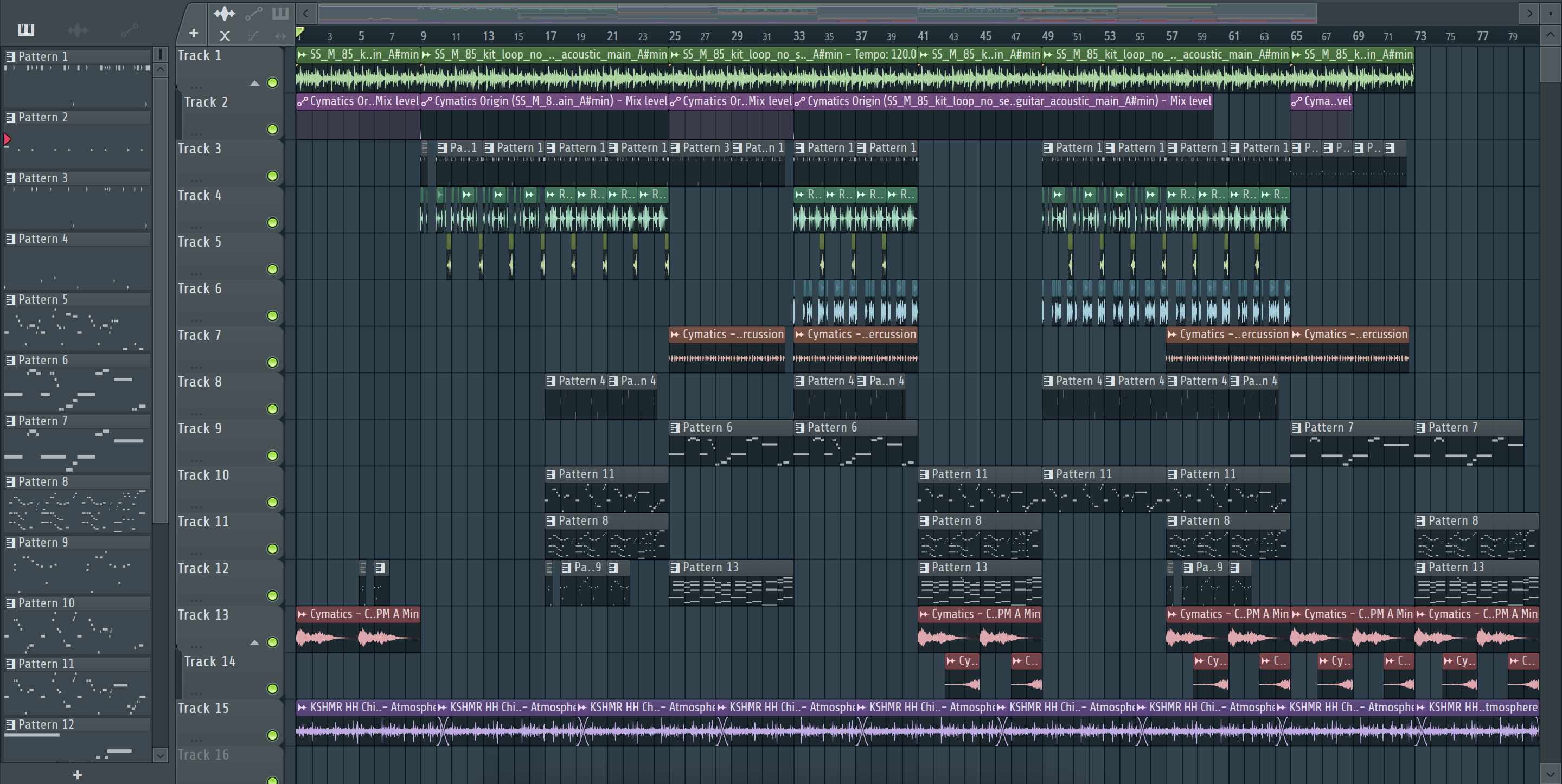Select the audio clip picker waveform icon

[78, 30]
